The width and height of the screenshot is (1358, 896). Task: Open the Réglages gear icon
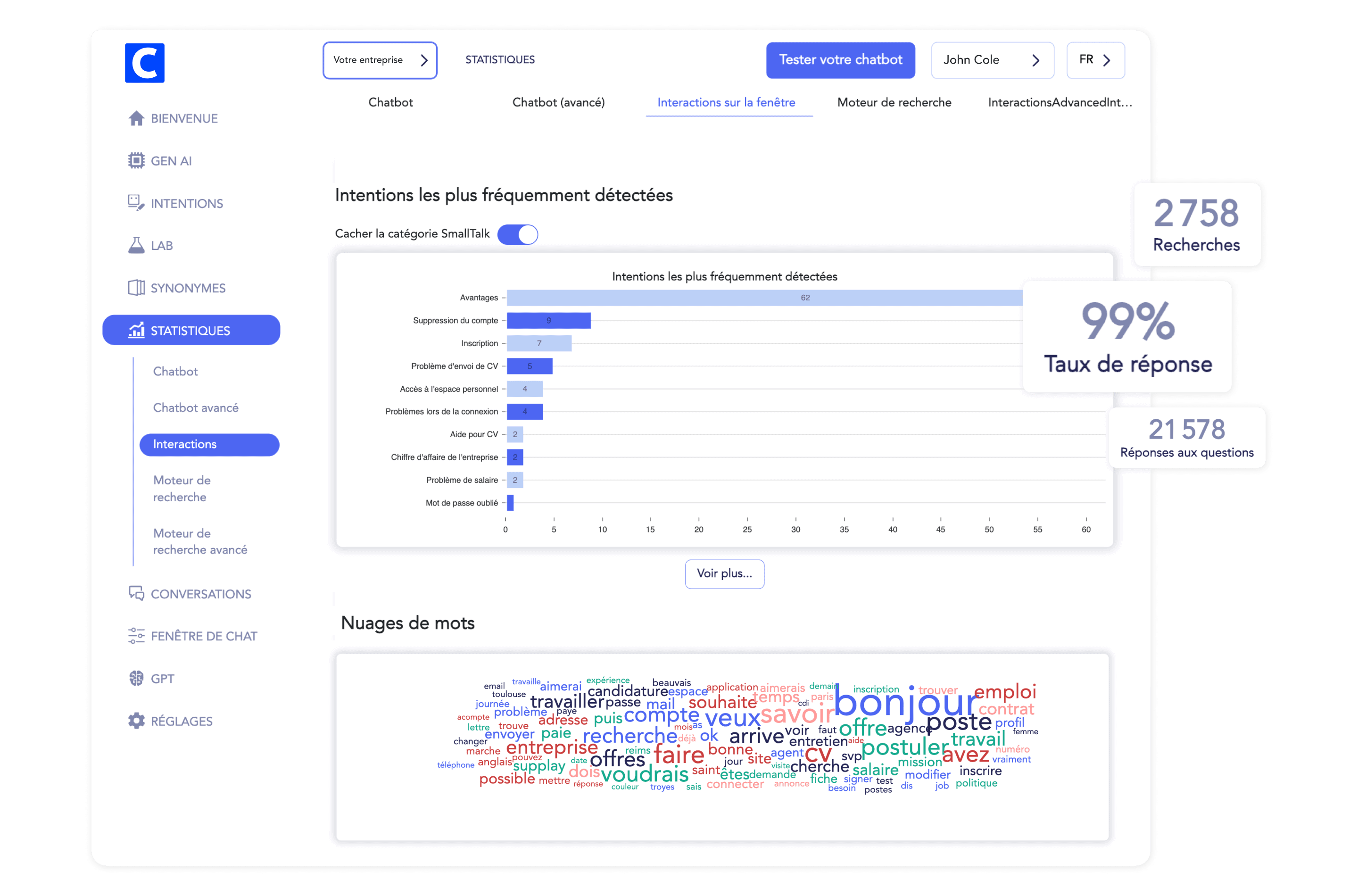click(136, 721)
